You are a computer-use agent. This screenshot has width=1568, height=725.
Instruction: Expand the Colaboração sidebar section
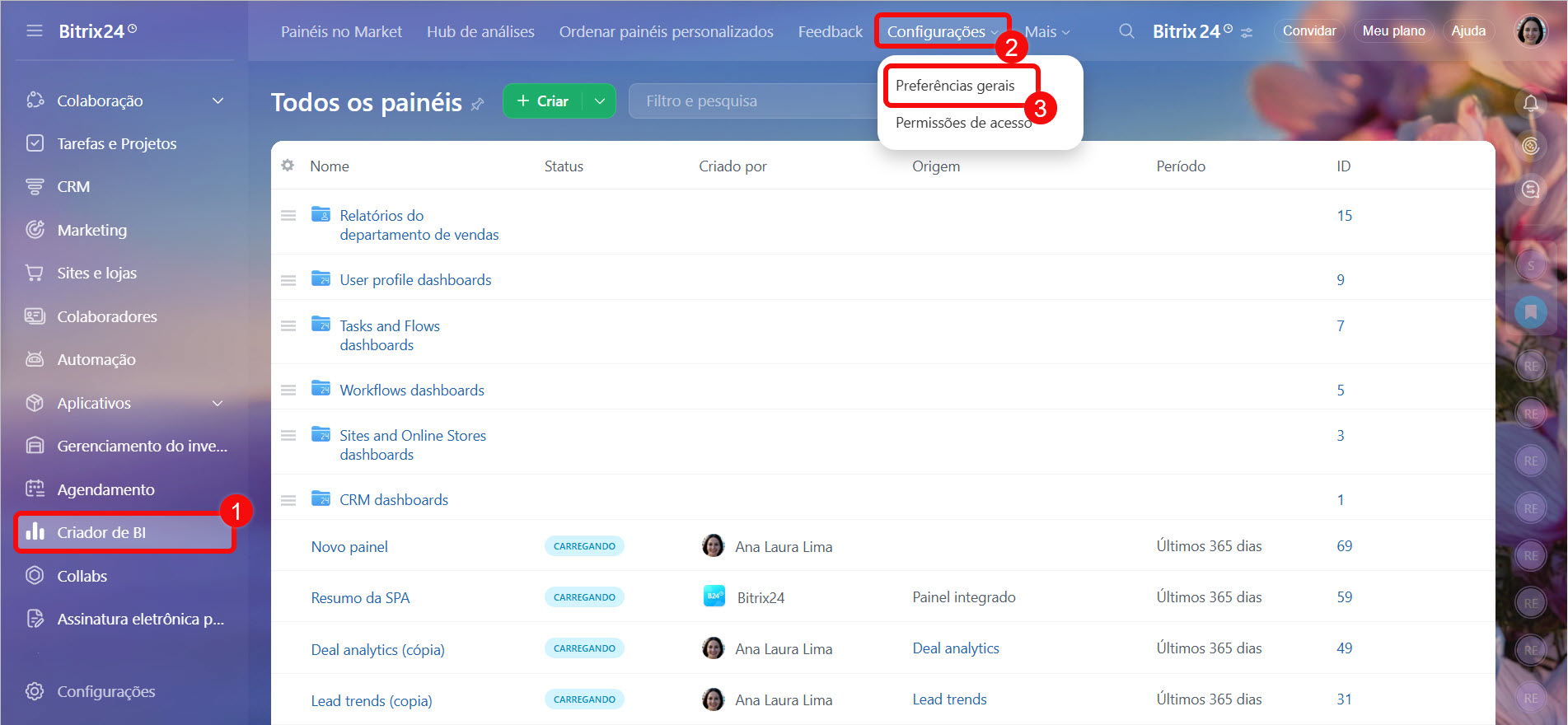click(x=218, y=101)
